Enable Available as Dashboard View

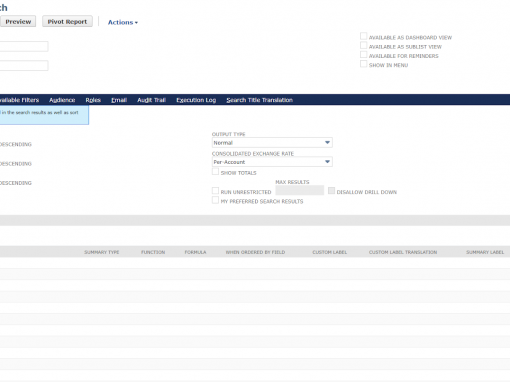tap(363, 36)
